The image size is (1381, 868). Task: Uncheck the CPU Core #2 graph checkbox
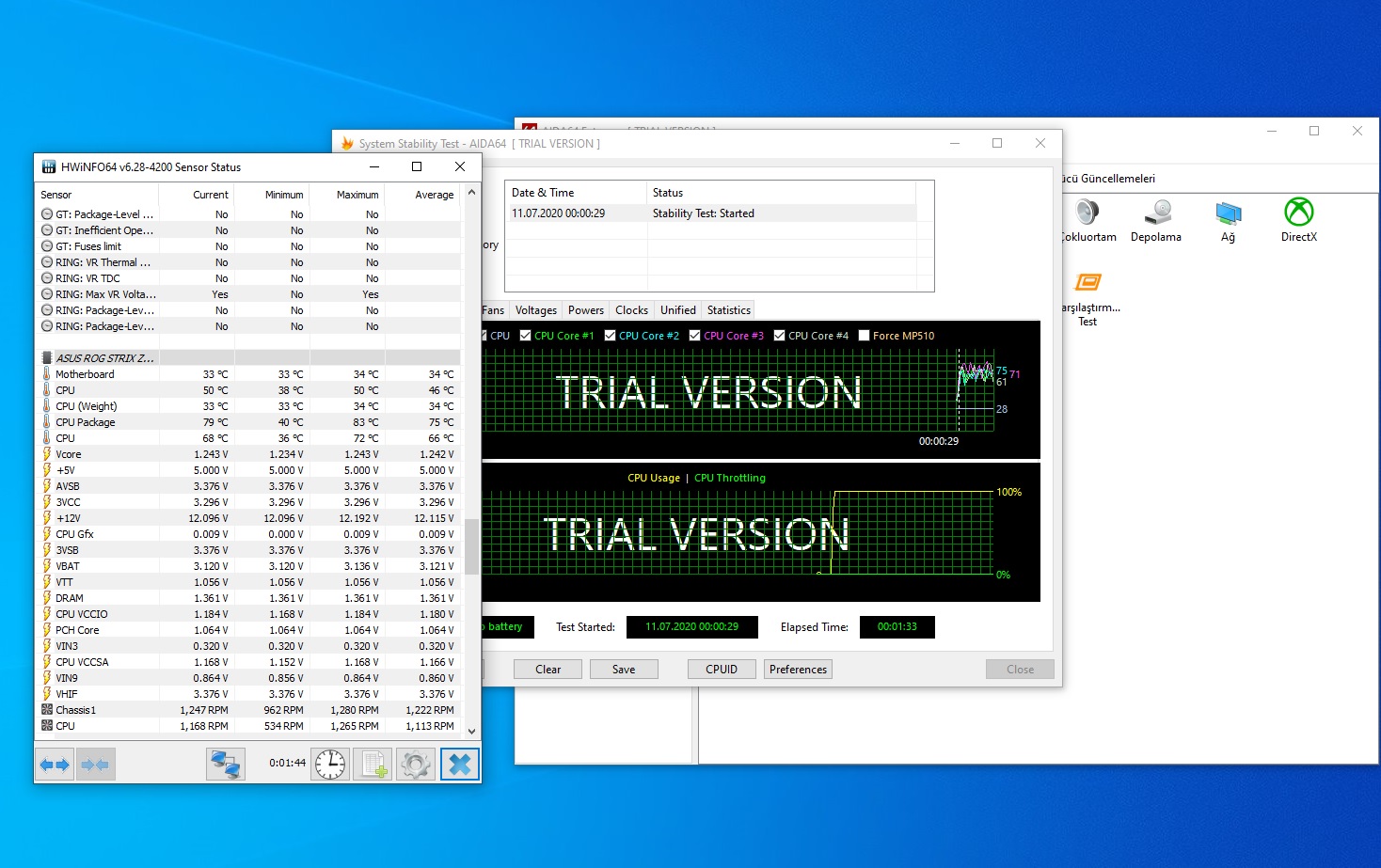point(610,335)
